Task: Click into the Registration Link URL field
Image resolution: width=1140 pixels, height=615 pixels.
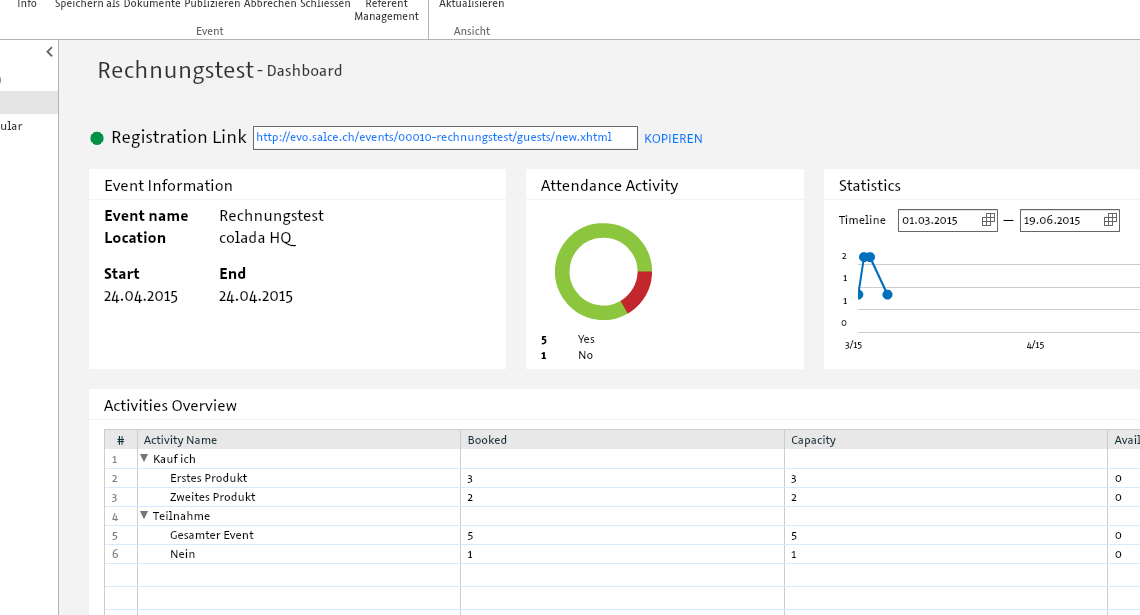Action: click(x=445, y=138)
